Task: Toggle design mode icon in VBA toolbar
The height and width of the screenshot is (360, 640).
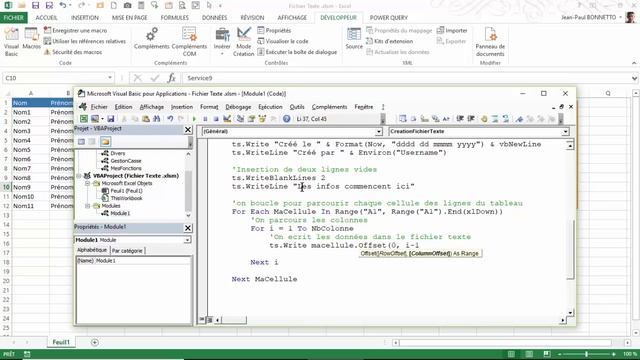Action: tap(227, 119)
